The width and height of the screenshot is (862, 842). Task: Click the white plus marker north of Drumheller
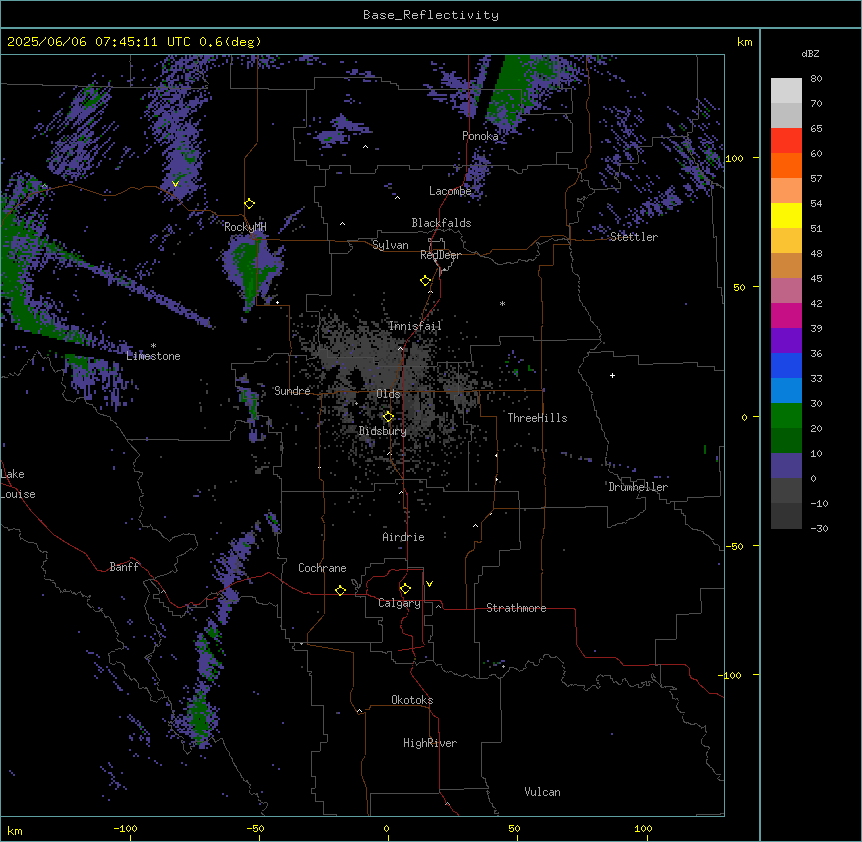click(612, 375)
